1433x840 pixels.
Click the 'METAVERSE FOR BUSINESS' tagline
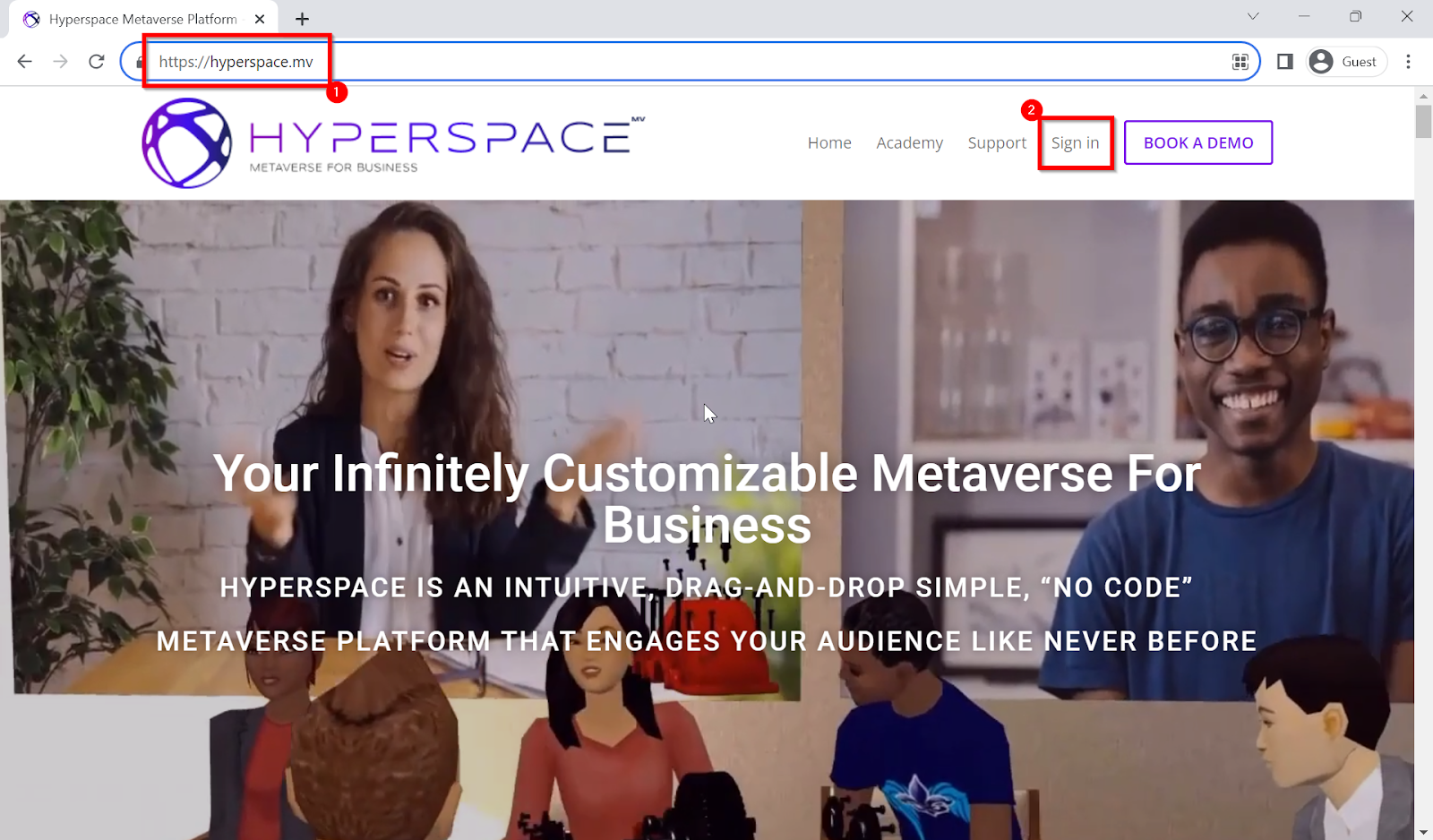pyautogui.click(x=333, y=167)
